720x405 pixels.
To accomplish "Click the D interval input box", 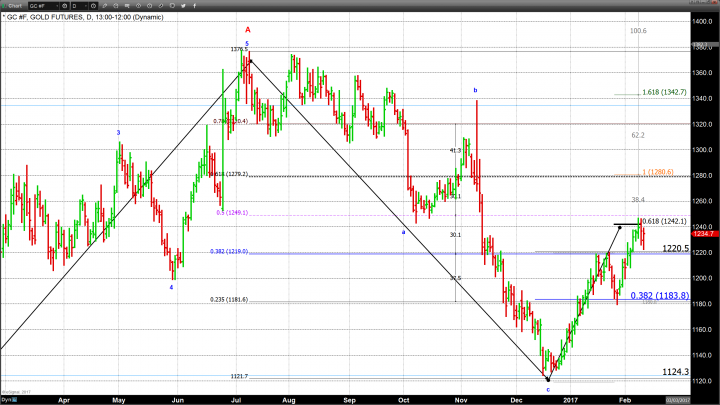I will 78,5.
